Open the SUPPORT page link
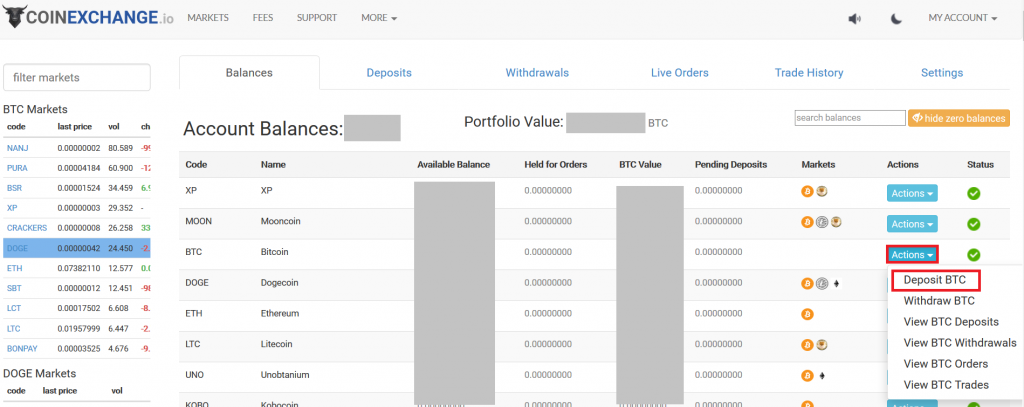1024x407 pixels. (317, 18)
